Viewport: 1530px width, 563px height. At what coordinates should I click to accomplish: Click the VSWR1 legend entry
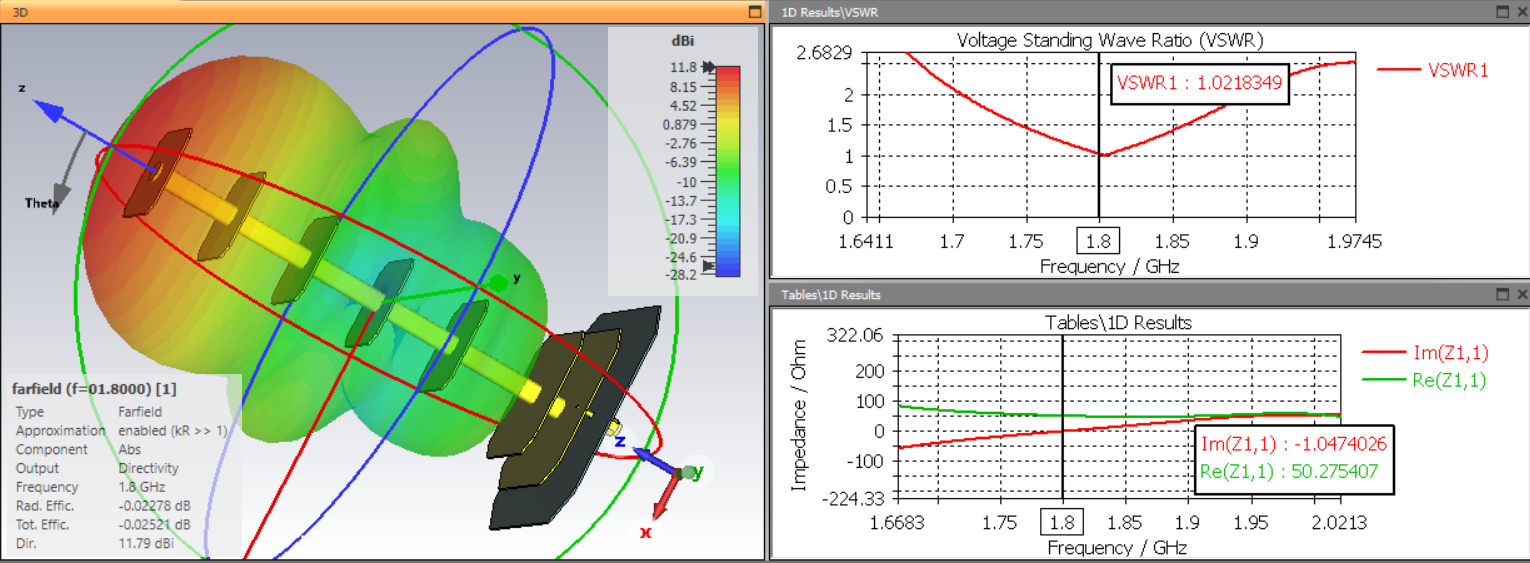pos(1433,70)
